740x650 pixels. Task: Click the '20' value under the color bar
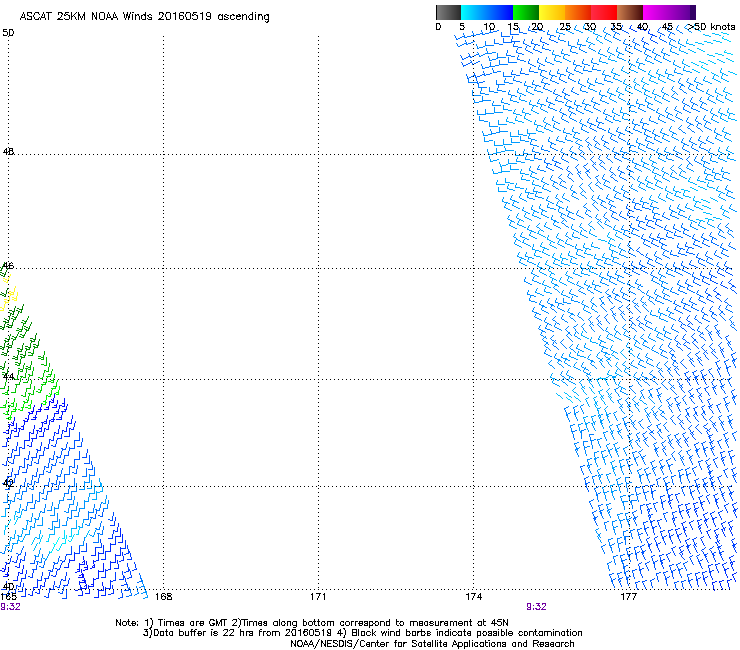click(538, 27)
